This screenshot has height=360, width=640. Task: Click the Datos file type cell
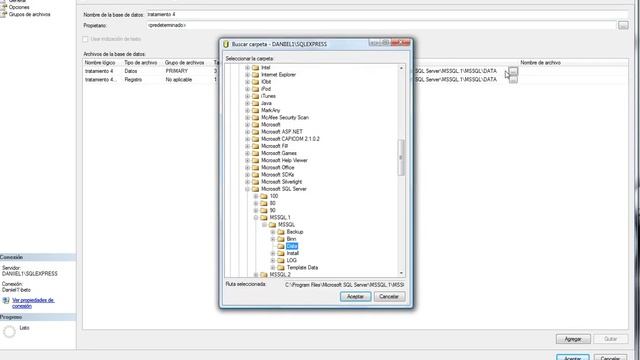coord(131,71)
